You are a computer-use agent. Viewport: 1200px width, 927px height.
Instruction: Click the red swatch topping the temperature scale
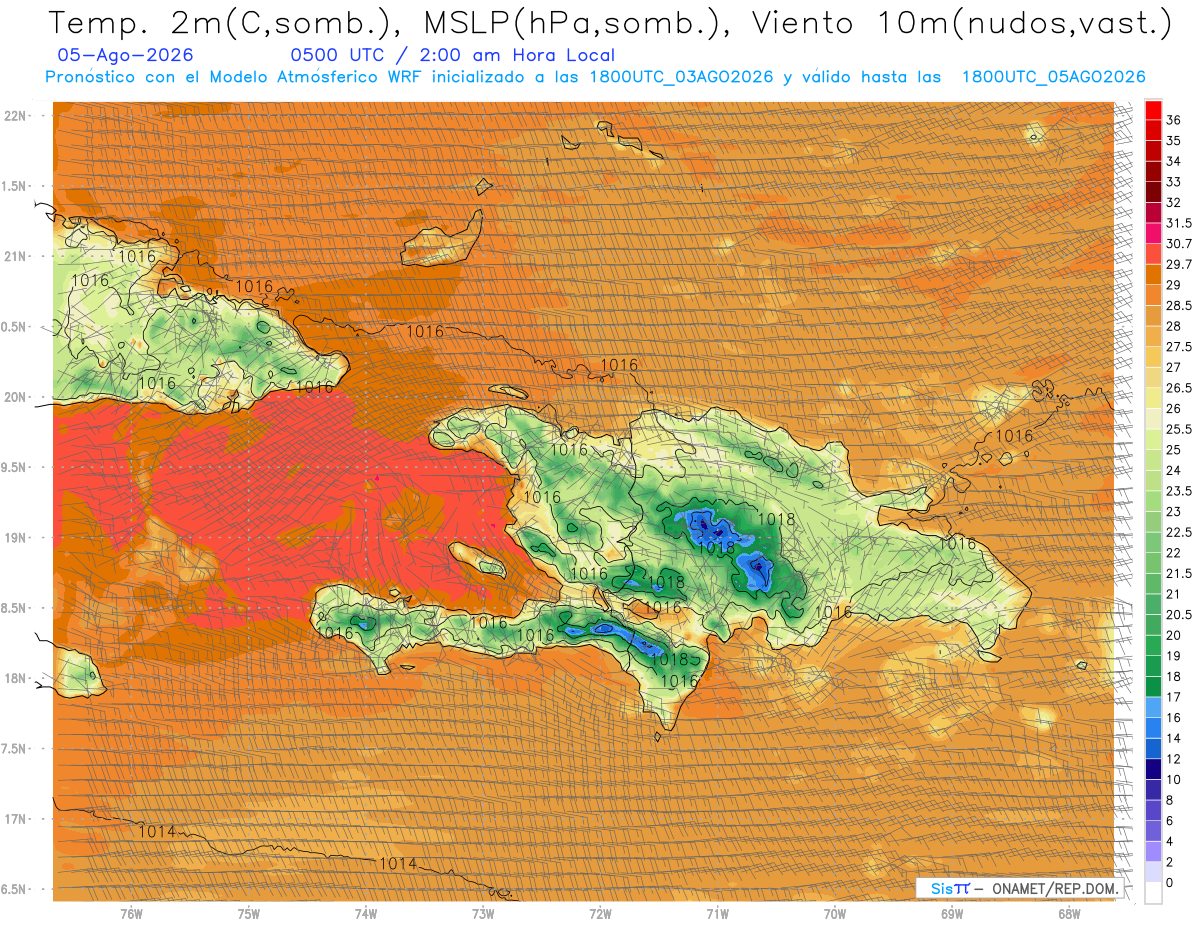(1153, 110)
